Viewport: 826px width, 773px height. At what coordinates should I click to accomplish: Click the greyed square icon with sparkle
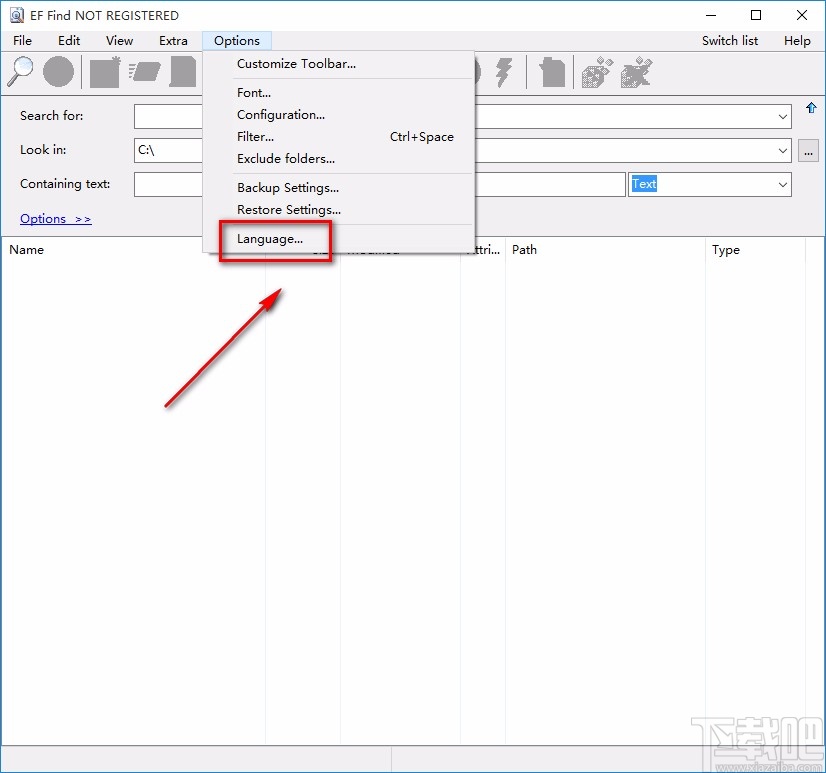tap(105, 72)
